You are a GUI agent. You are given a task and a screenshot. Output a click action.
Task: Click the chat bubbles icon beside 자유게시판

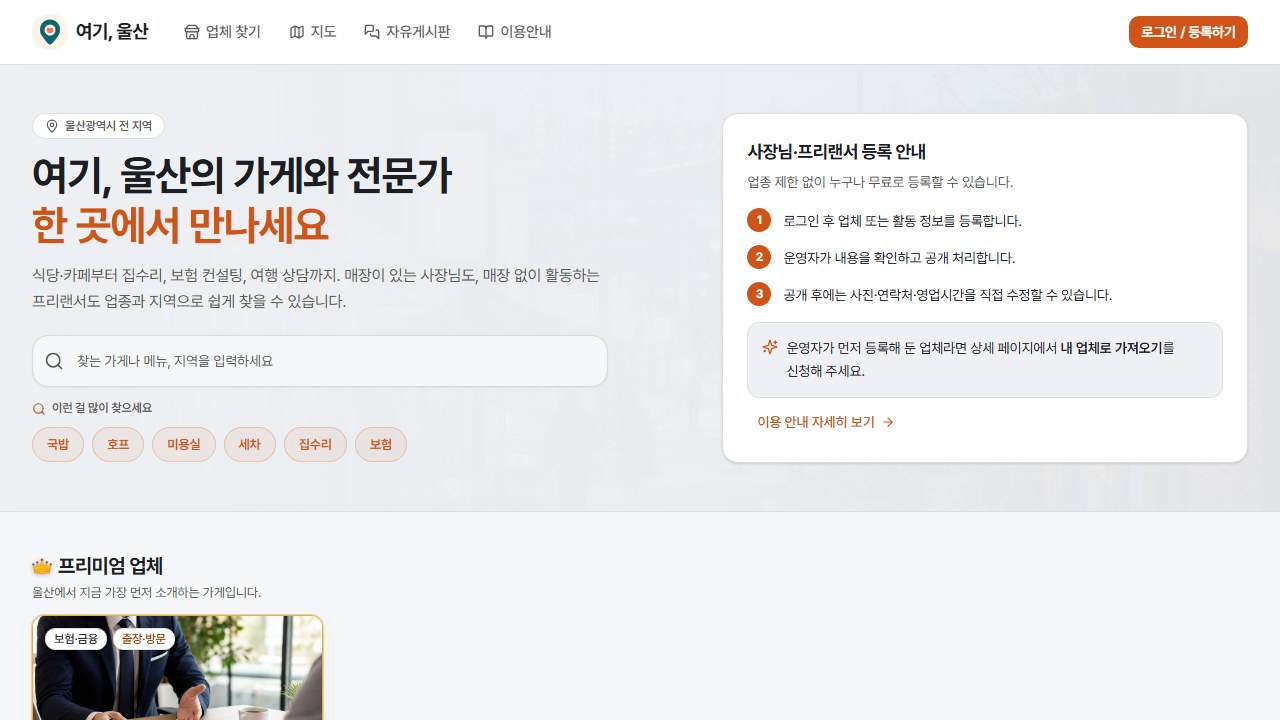pyautogui.click(x=372, y=32)
